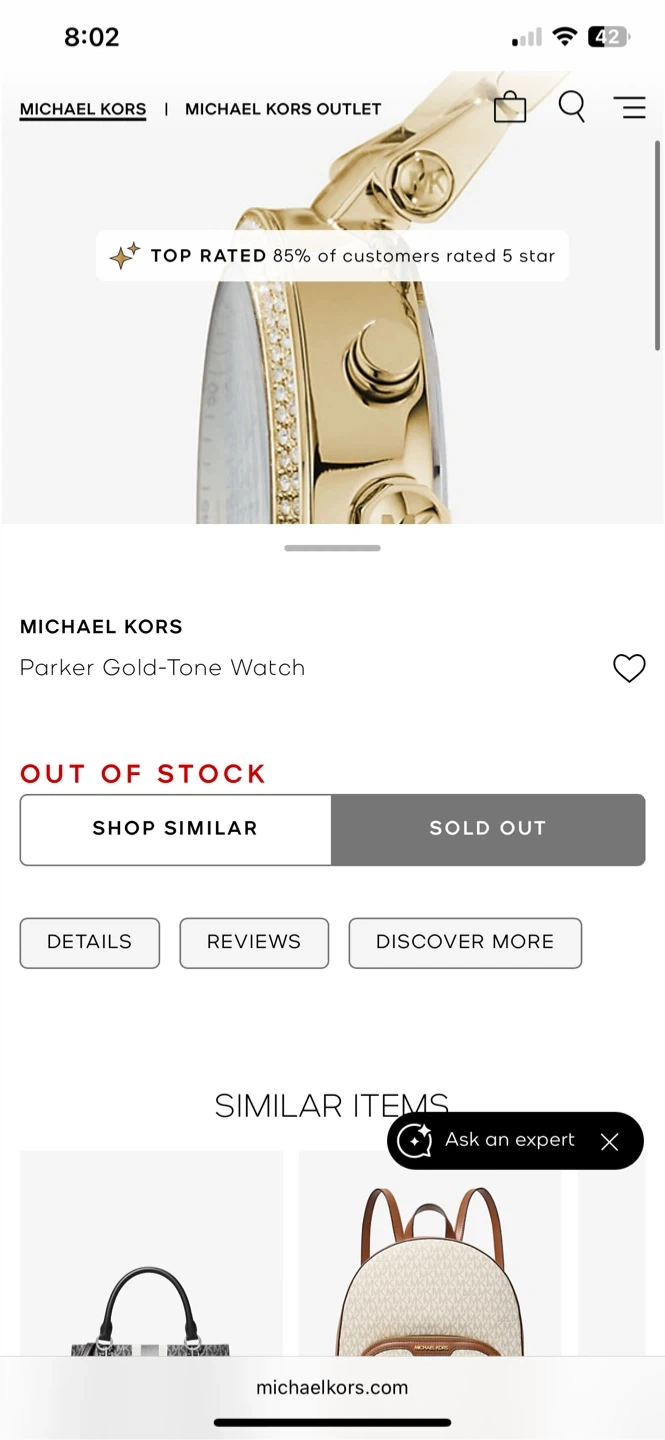Tap the michaelkors.com address bar
The image size is (665, 1440).
(x=332, y=1387)
